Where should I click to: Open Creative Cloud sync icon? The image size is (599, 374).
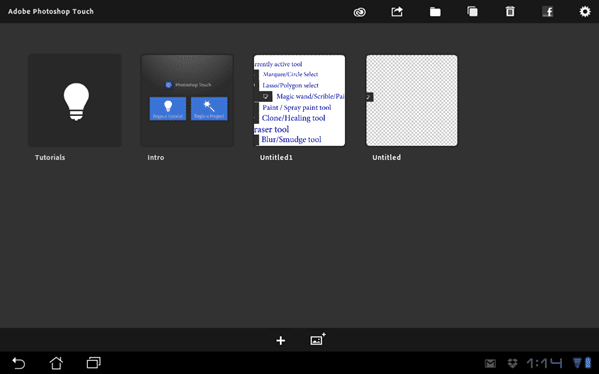359,12
